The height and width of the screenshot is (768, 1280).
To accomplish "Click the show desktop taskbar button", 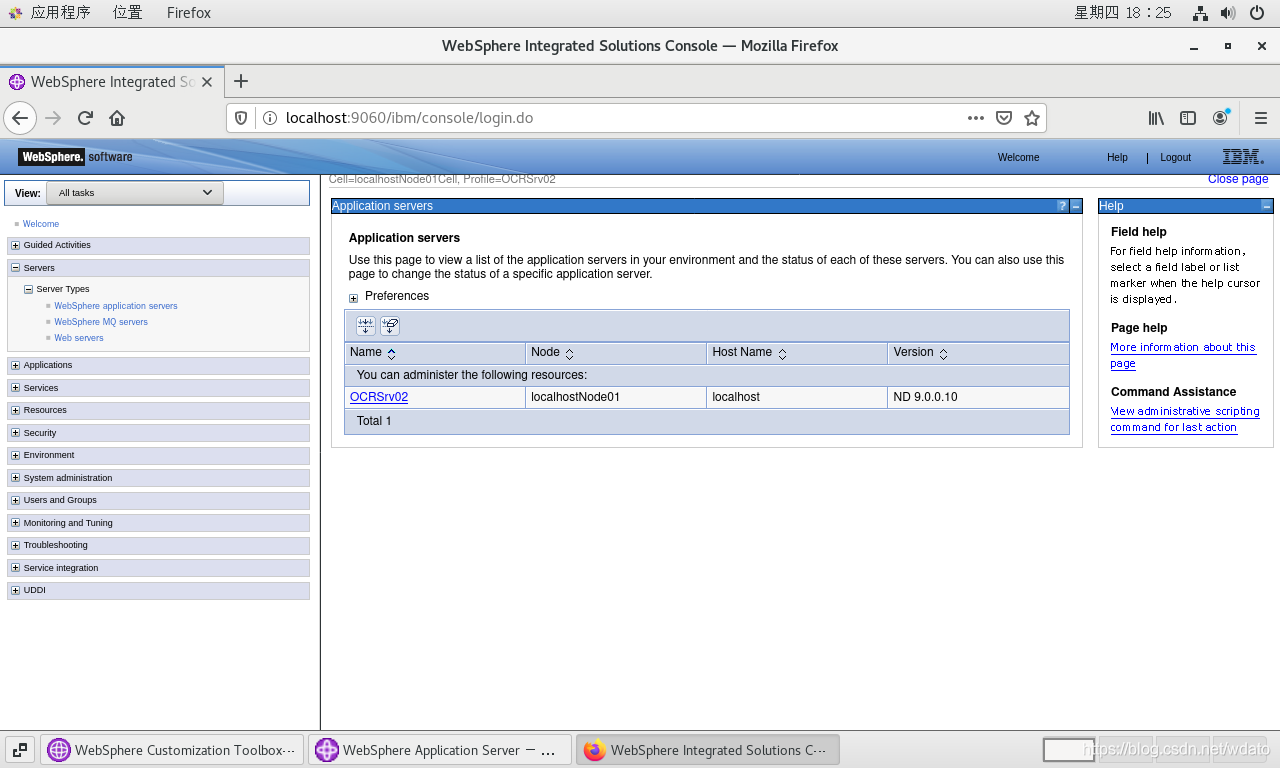I will click(x=20, y=750).
